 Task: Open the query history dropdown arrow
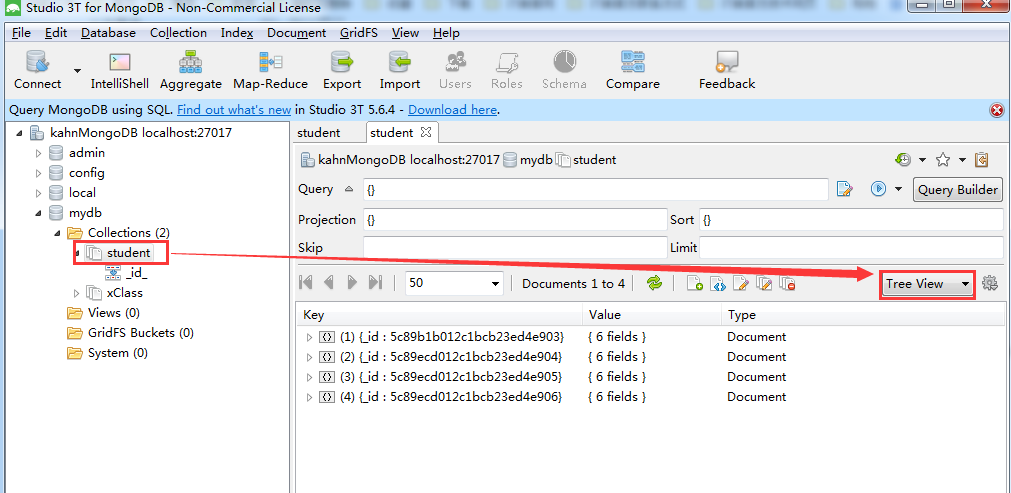(x=922, y=160)
